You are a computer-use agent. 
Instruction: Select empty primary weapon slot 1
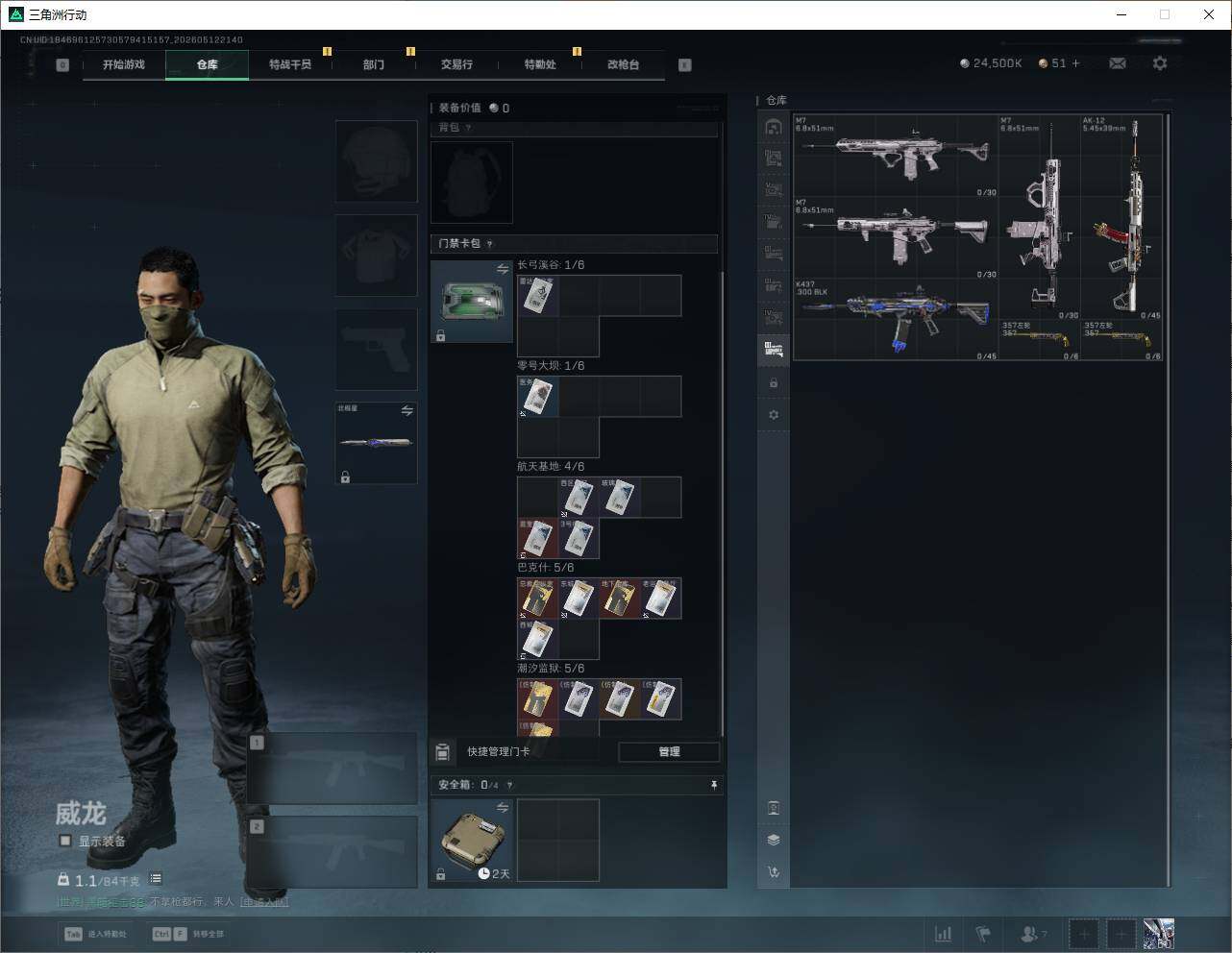click(x=333, y=769)
